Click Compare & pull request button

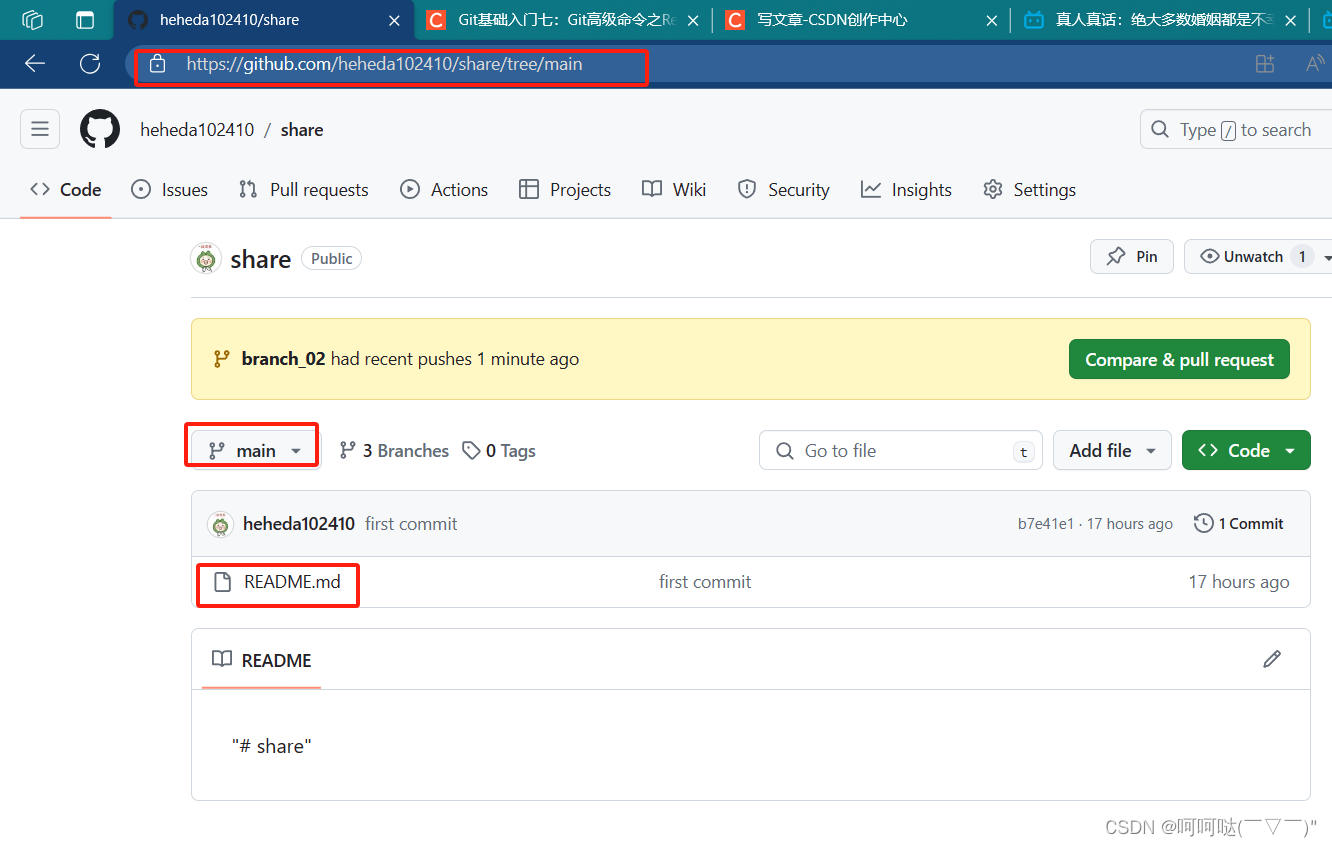pyautogui.click(x=1180, y=360)
